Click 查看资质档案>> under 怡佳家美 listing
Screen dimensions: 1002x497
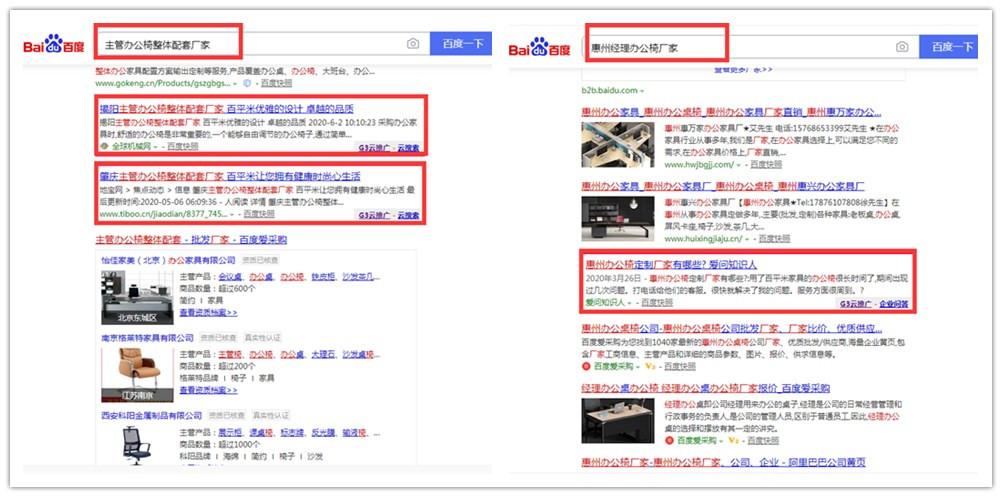[208, 313]
